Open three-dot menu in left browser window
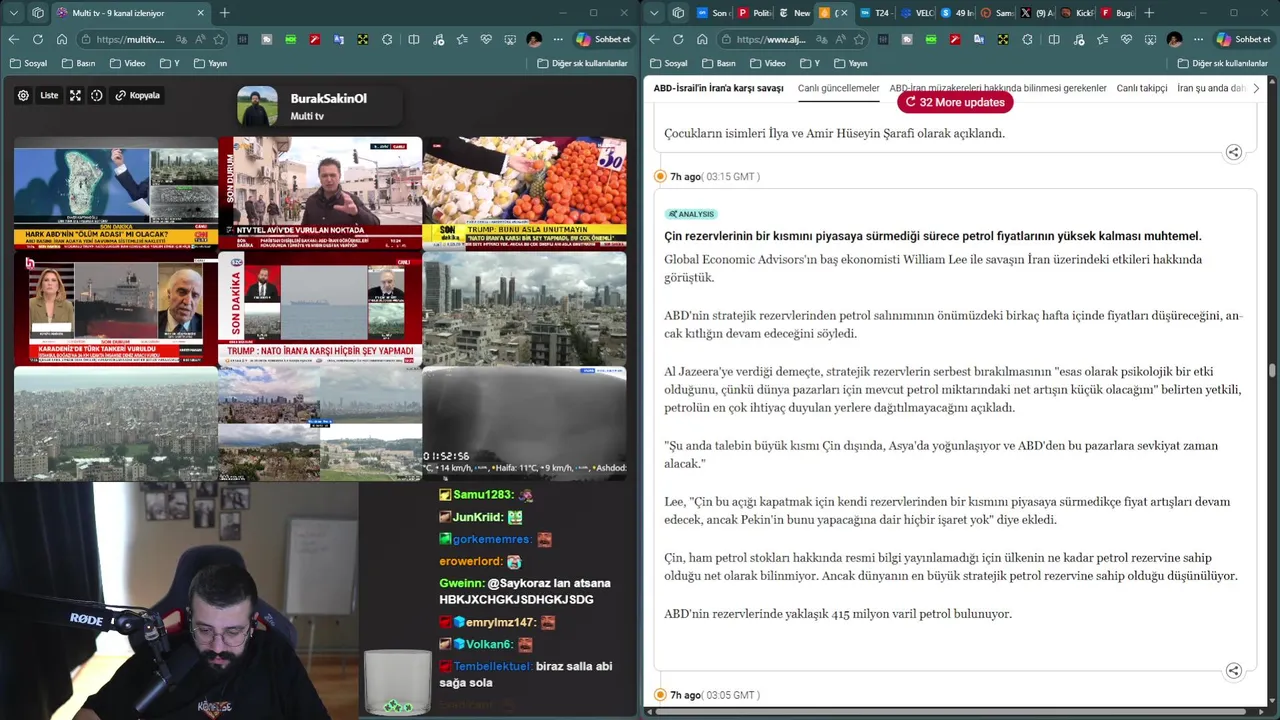 pos(558,39)
